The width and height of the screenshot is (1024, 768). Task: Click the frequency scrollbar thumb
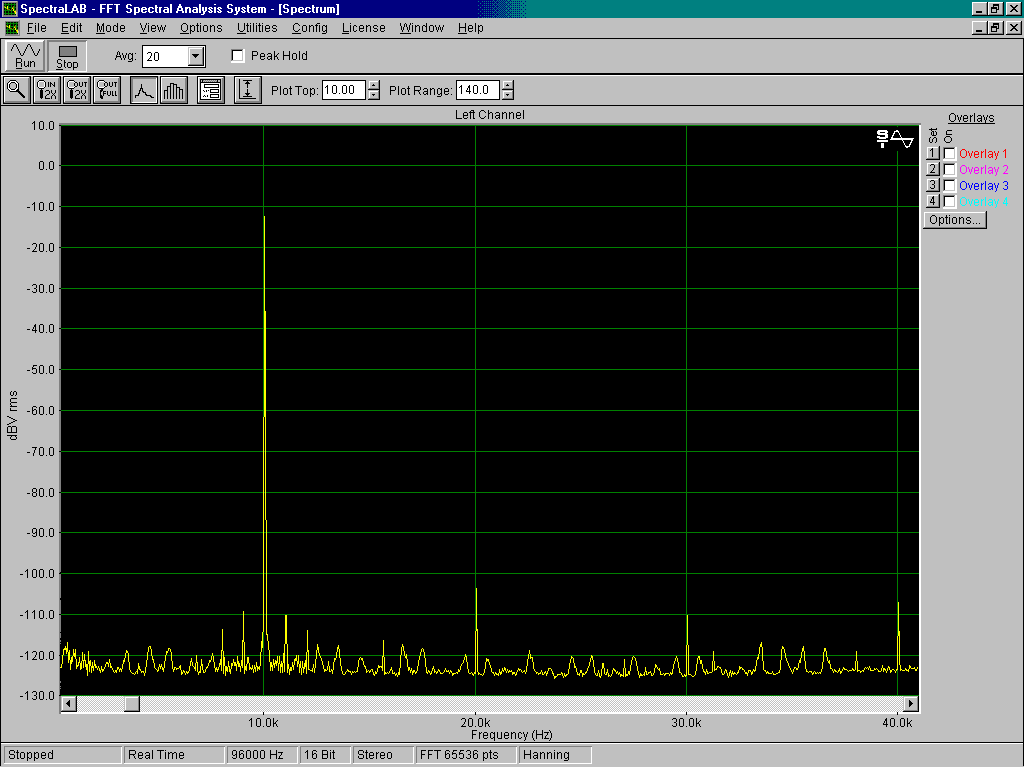(x=132, y=704)
